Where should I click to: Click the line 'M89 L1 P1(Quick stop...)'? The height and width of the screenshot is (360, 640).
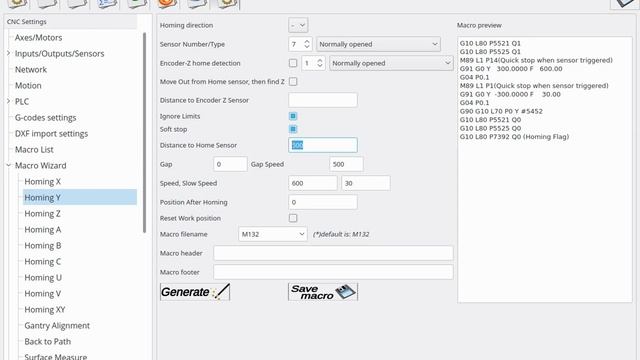pos(534,86)
